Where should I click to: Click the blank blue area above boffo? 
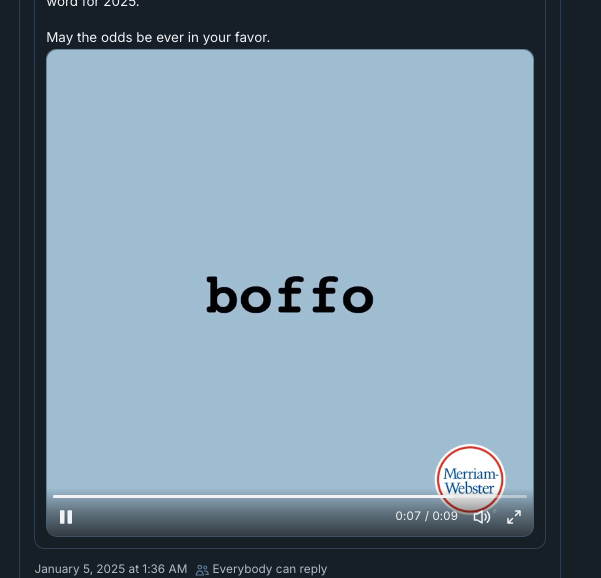point(290,161)
